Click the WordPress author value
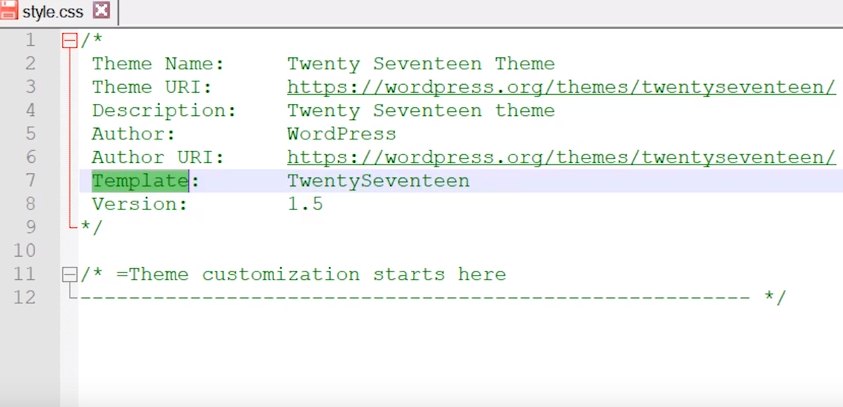The width and height of the screenshot is (843, 407). point(342,134)
